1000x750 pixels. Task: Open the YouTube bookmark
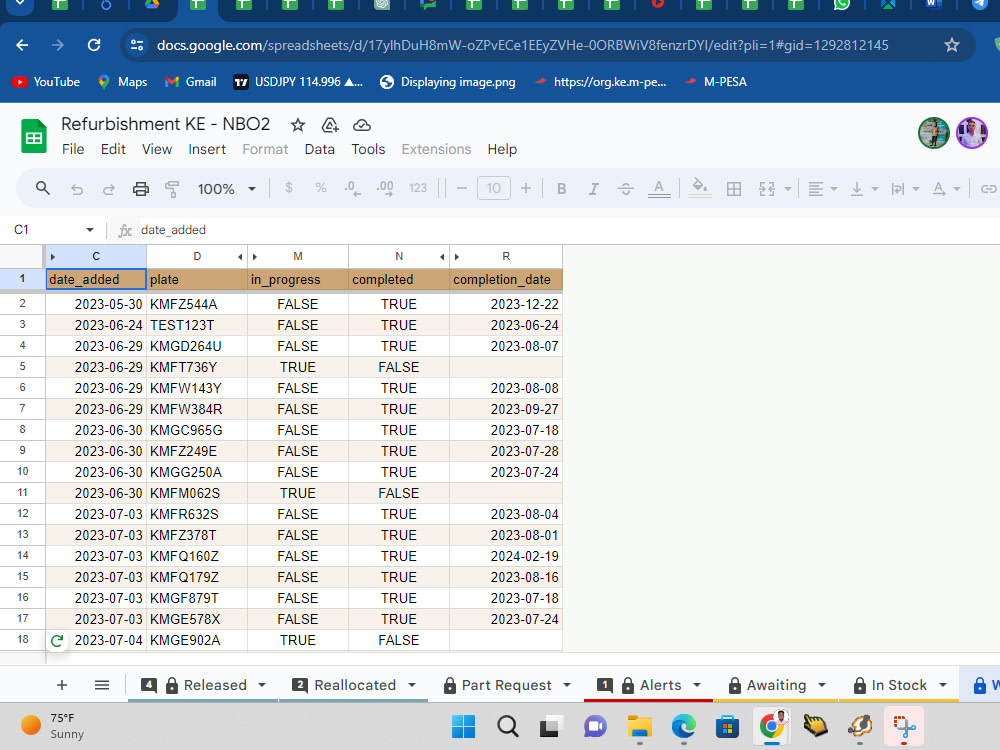(x=46, y=82)
